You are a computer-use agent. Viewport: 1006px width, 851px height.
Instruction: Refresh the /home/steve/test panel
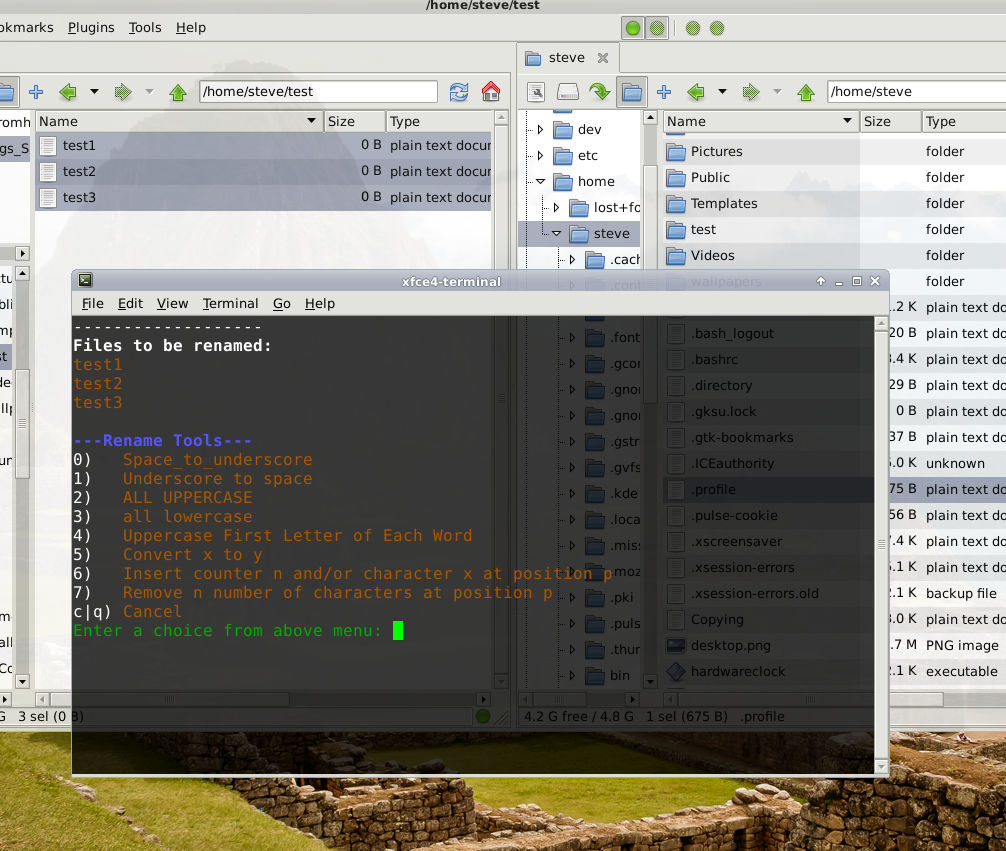tap(459, 92)
